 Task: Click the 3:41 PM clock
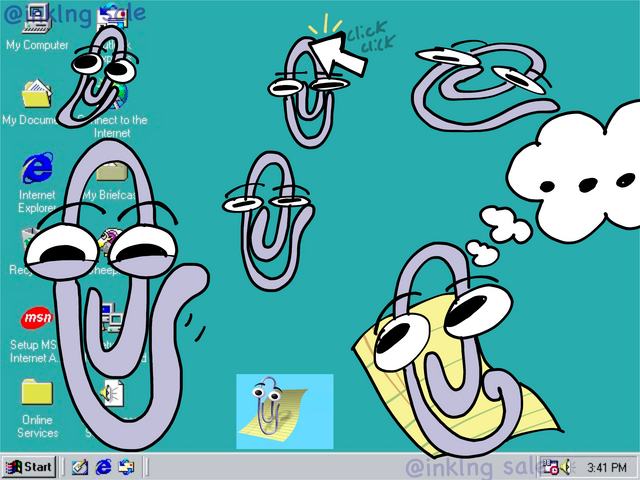607,467
